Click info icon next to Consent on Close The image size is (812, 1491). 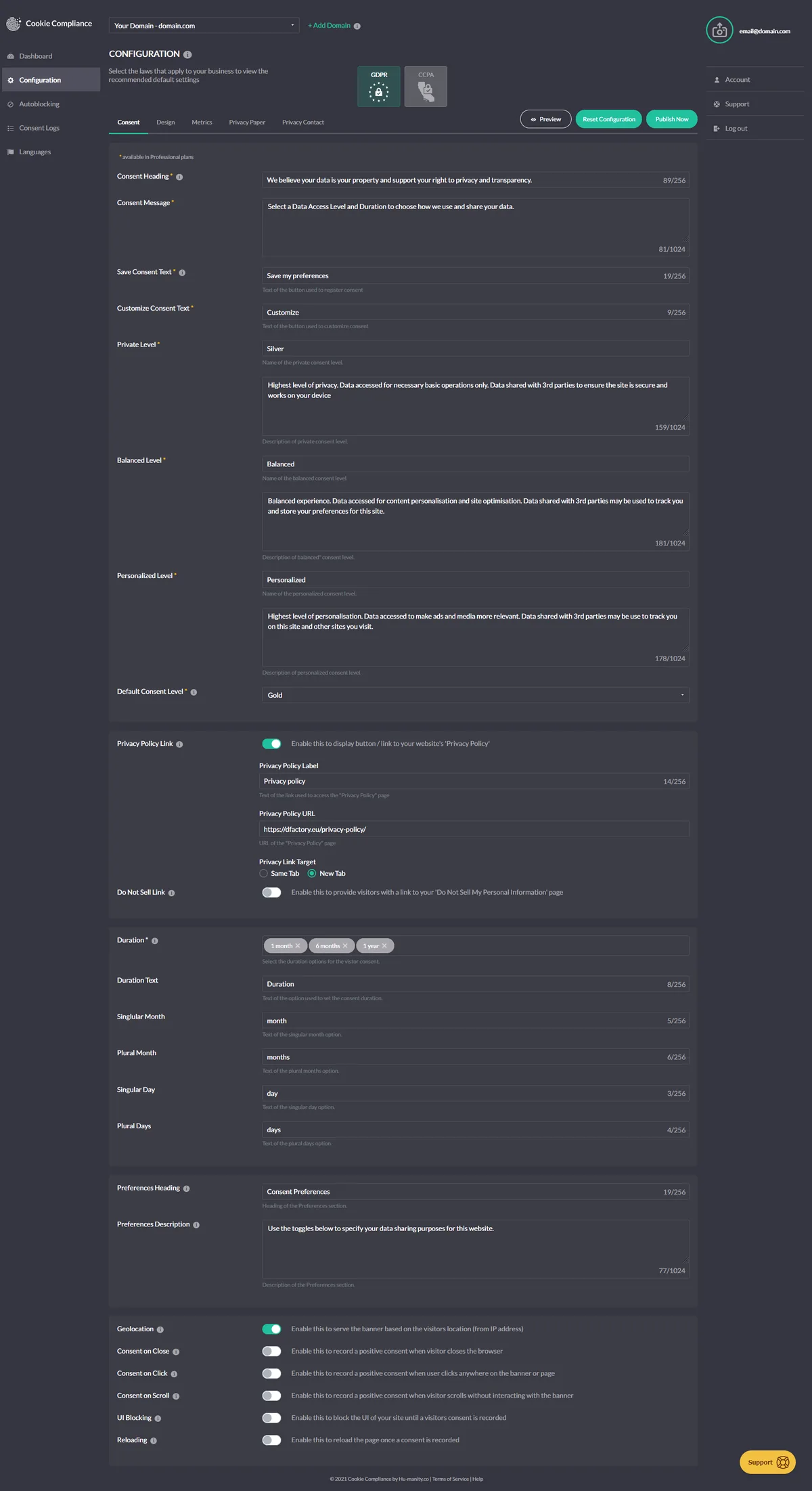point(176,1352)
